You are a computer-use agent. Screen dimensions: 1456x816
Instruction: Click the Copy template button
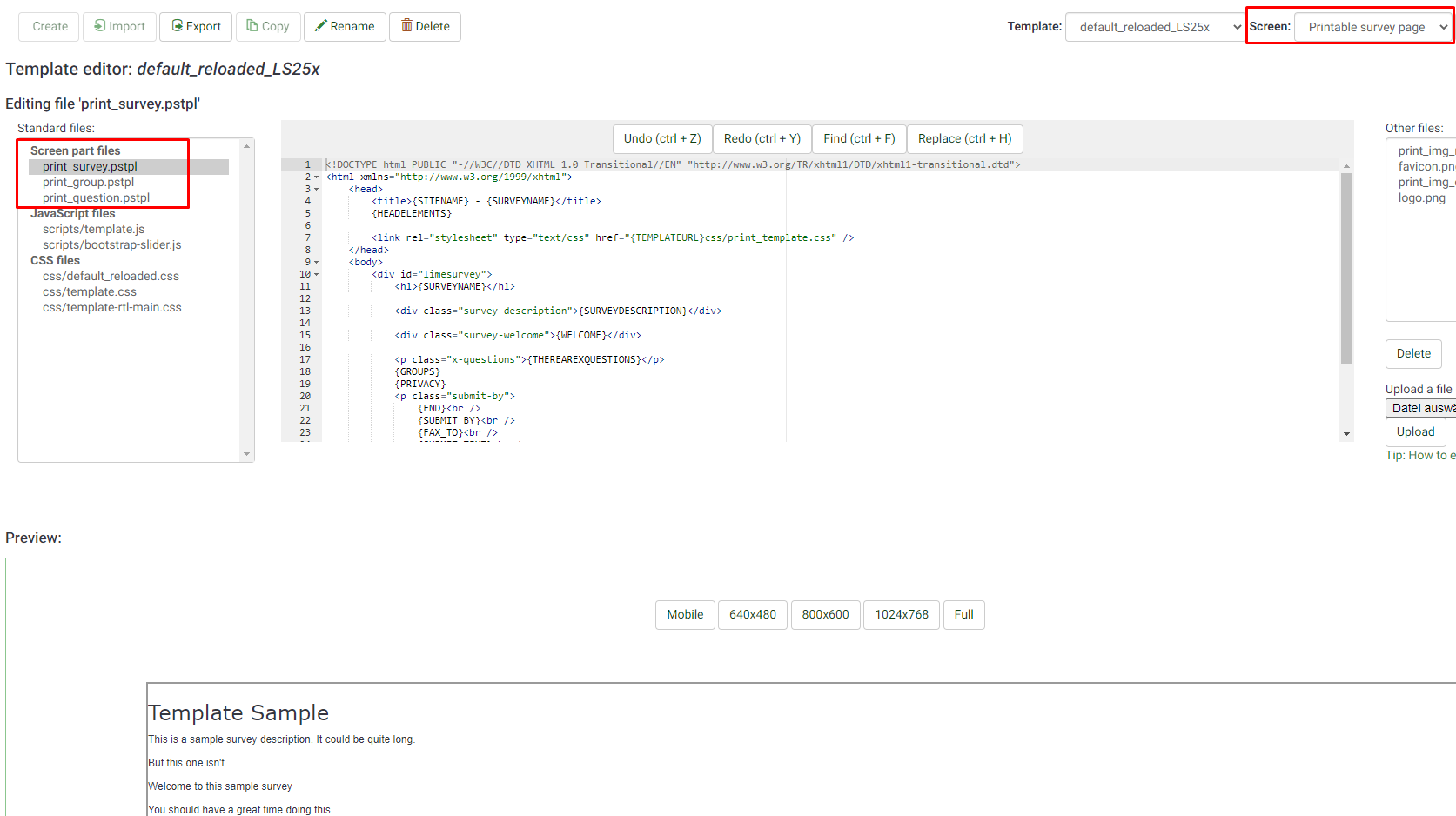coord(268,27)
